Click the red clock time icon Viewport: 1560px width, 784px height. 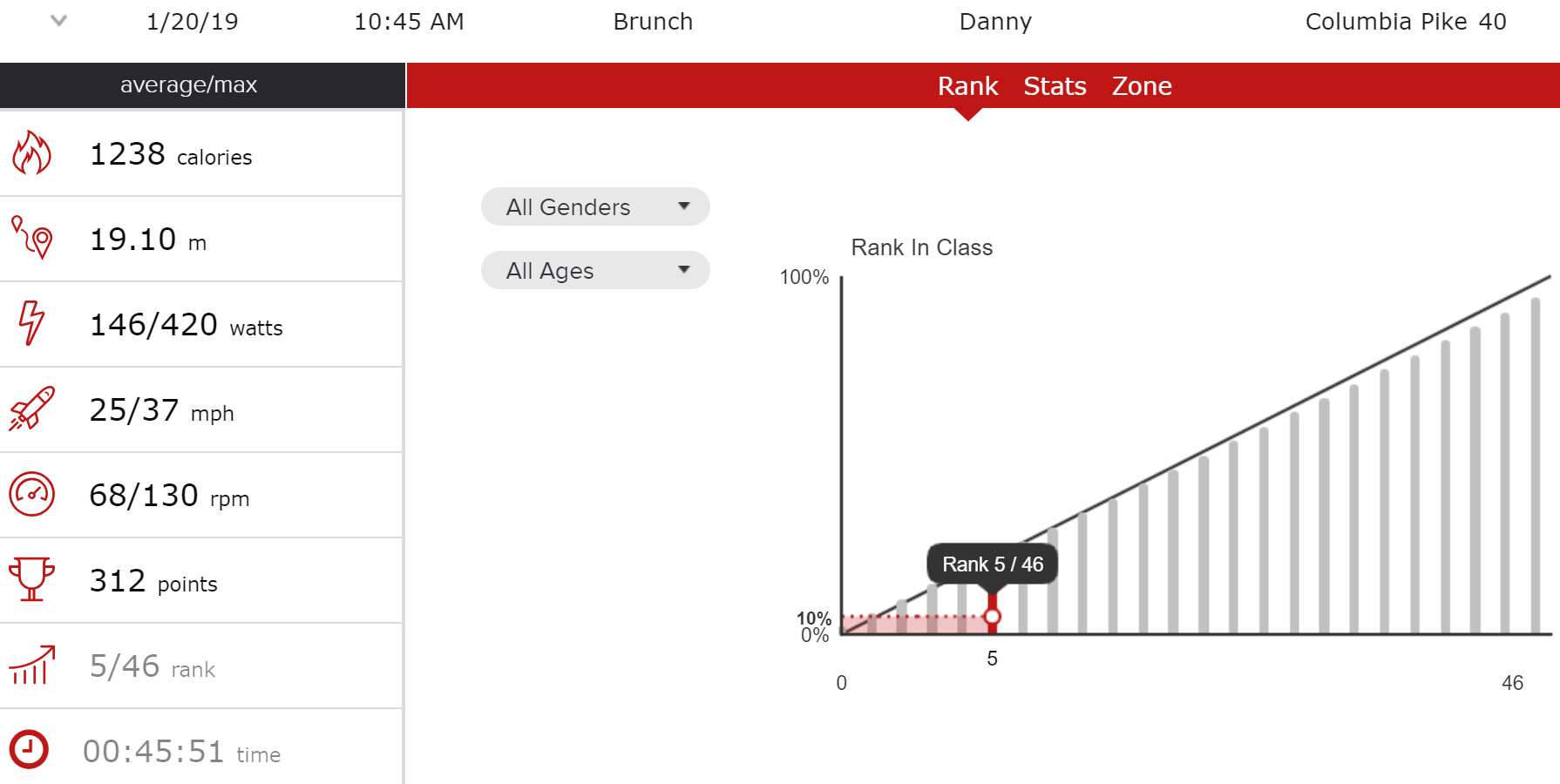(x=30, y=749)
